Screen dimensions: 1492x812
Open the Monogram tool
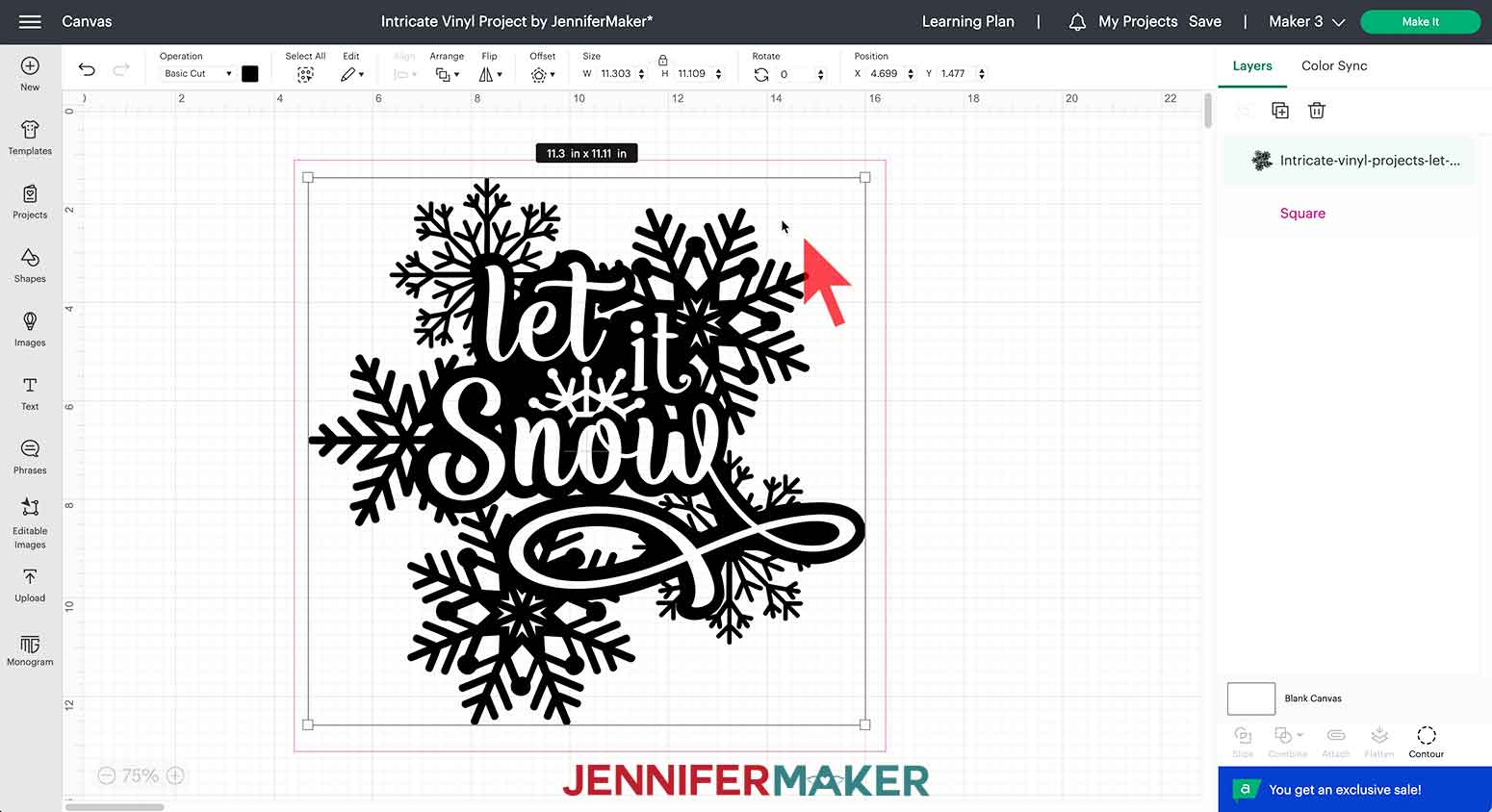pyautogui.click(x=30, y=650)
